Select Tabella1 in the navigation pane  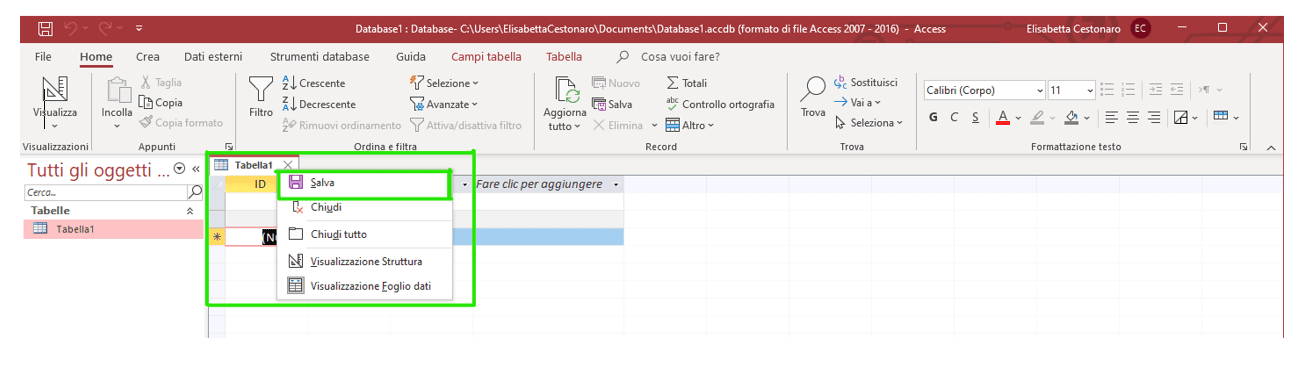point(113,229)
